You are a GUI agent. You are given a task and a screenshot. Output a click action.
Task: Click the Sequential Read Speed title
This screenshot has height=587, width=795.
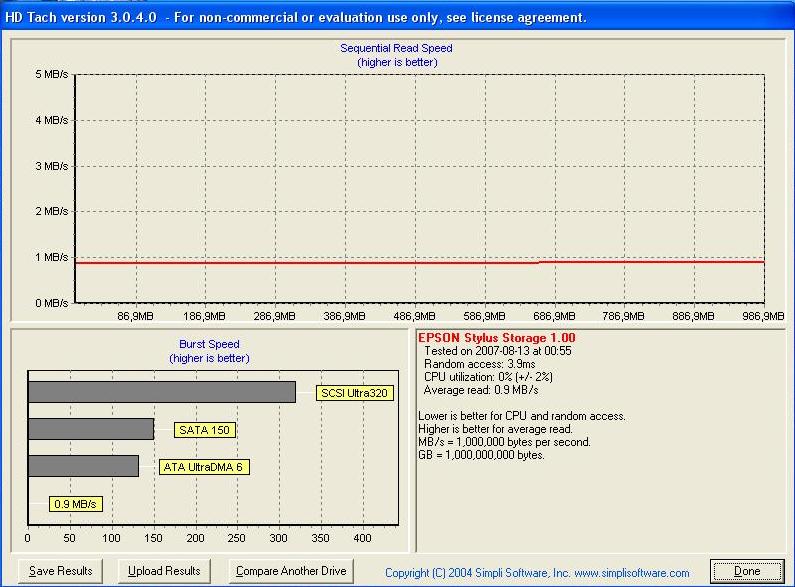pyautogui.click(x=396, y=48)
